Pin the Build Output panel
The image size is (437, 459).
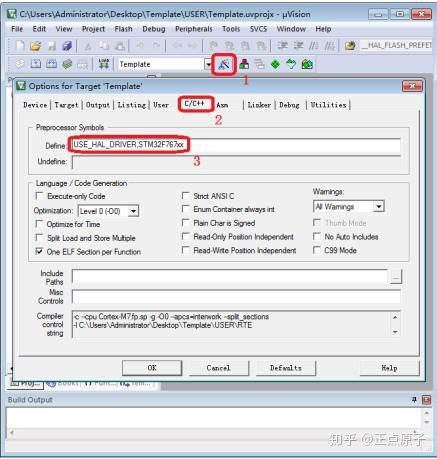tap(414, 399)
